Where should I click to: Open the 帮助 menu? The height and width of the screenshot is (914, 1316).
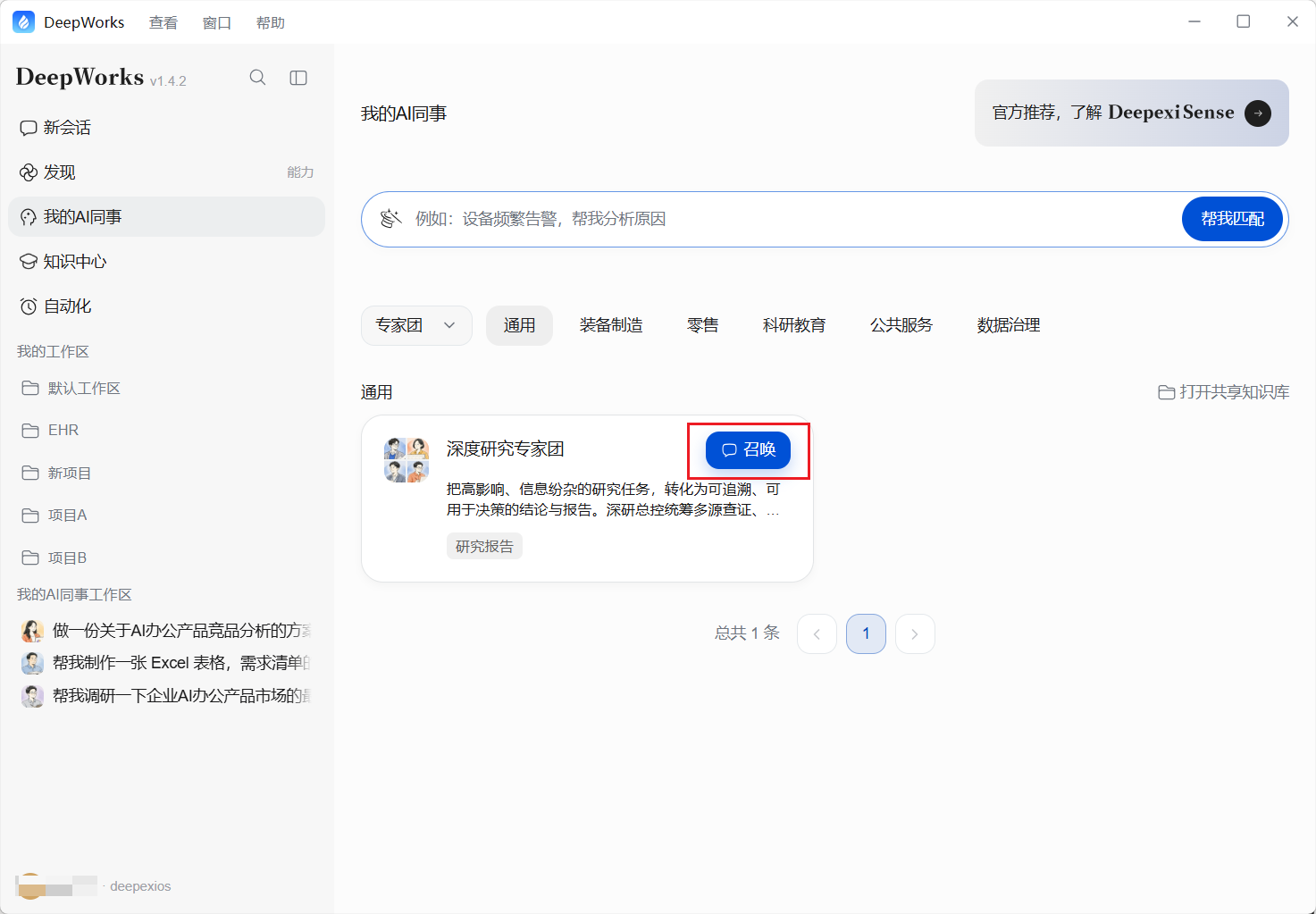click(271, 22)
